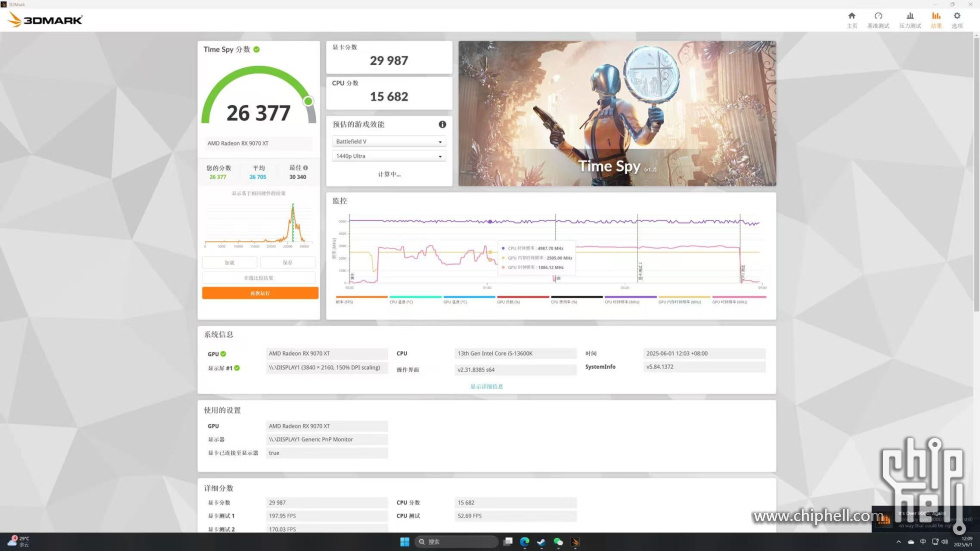The image size is (980, 551).
Task: Toggle the black CPU usage legend
Action: (576, 299)
